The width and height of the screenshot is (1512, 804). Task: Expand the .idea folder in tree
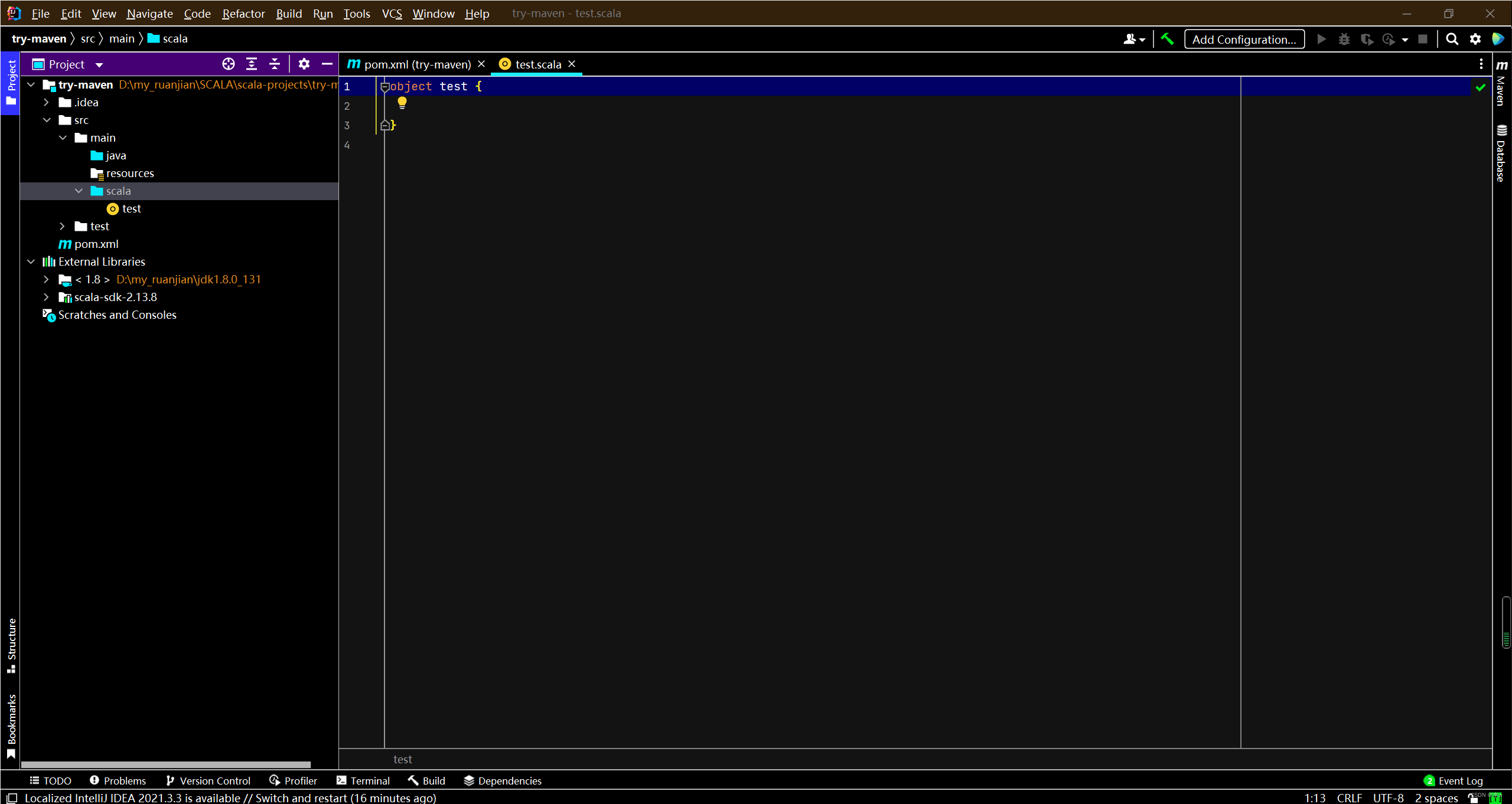(x=46, y=102)
